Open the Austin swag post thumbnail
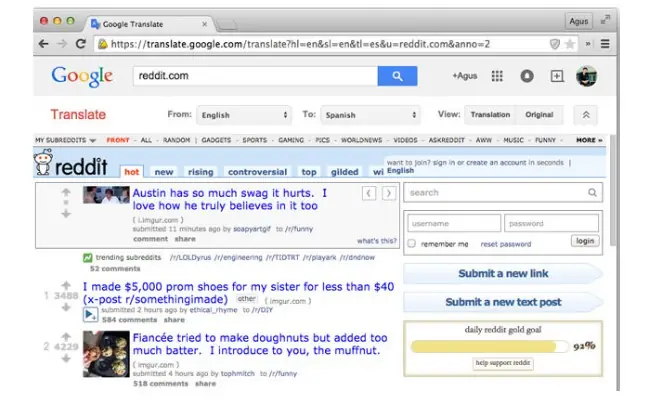 coord(106,195)
